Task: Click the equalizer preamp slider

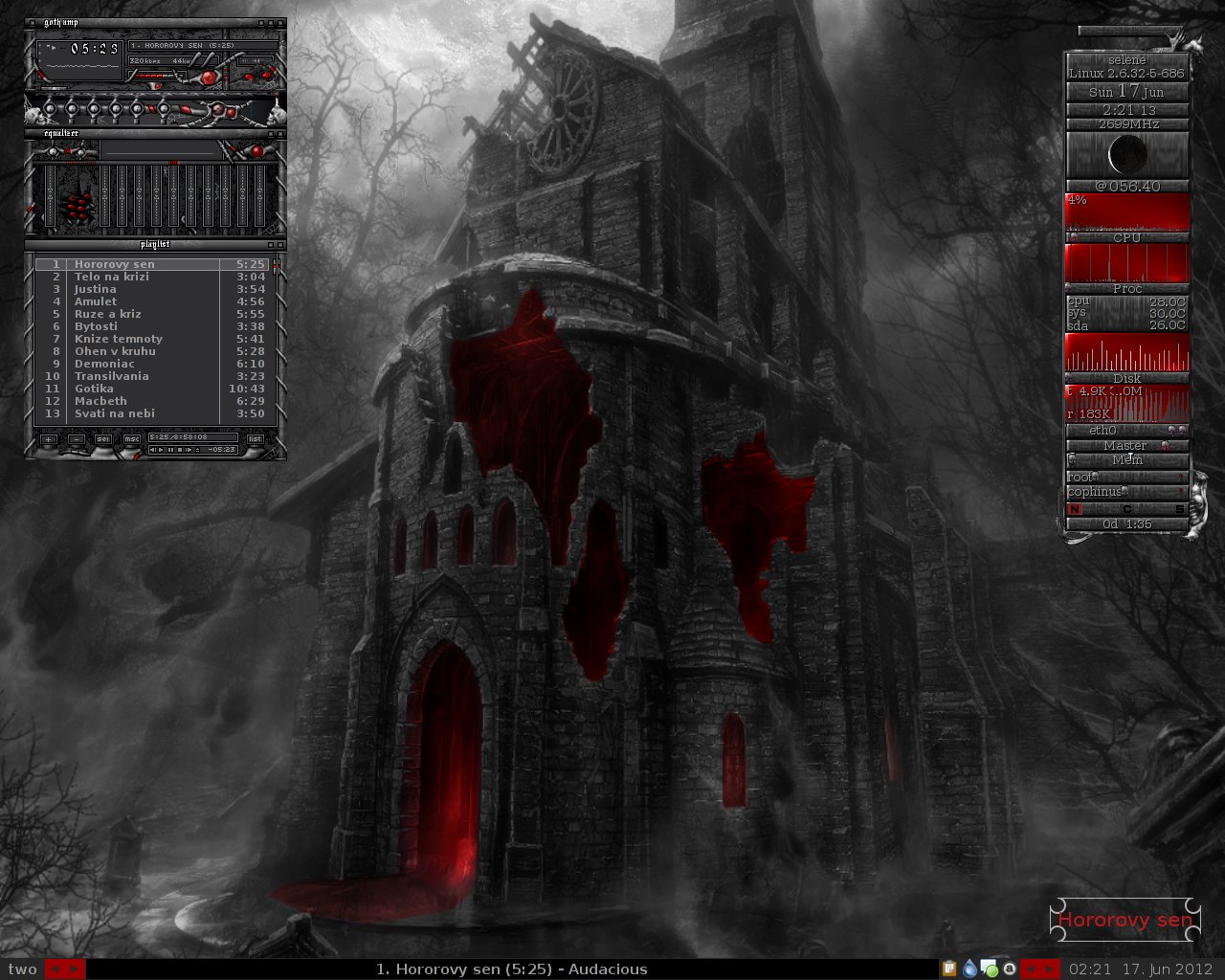Action: [x=50, y=196]
